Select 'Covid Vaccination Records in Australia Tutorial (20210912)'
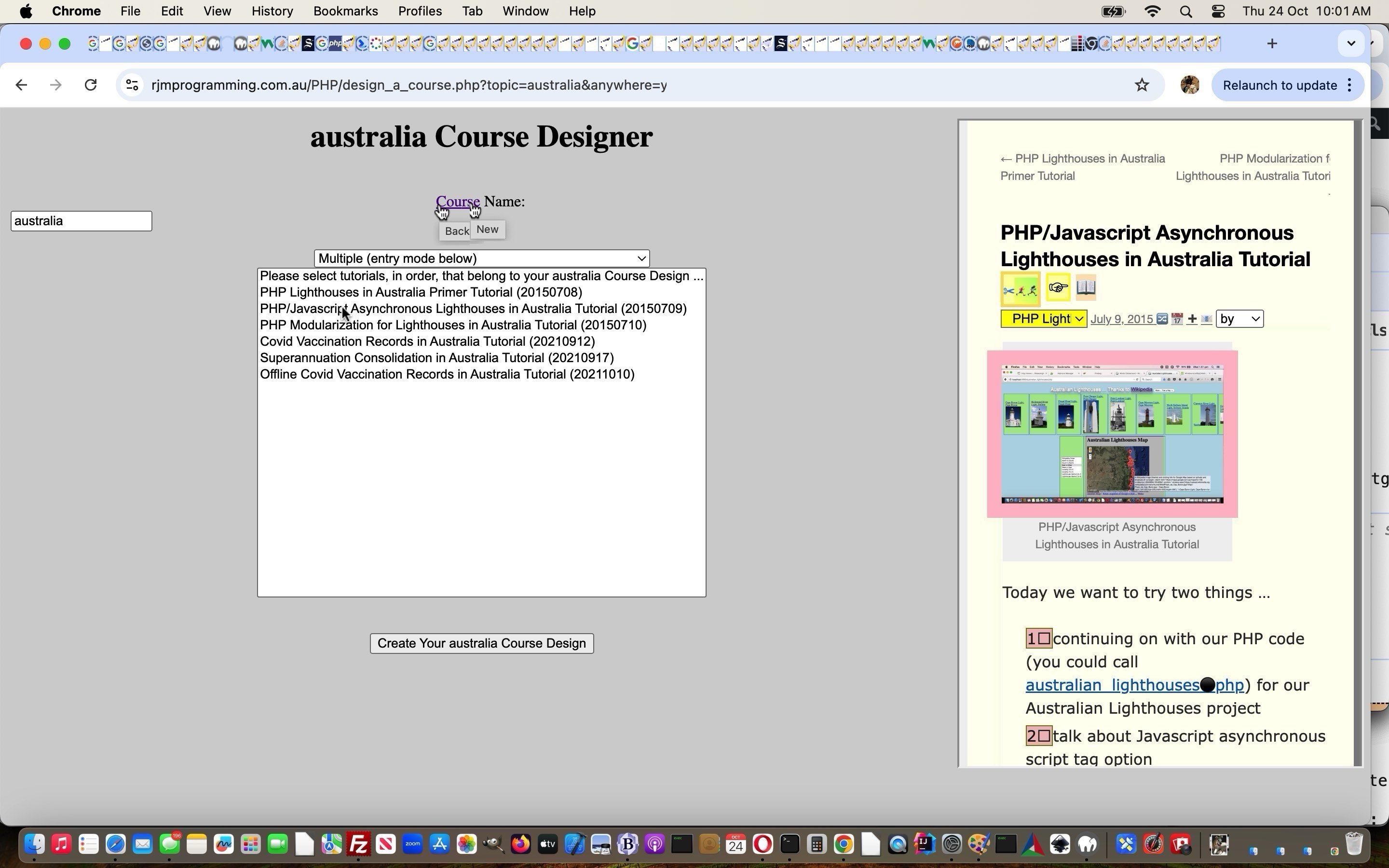The height and width of the screenshot is (868, 1389). click(427, 341)
